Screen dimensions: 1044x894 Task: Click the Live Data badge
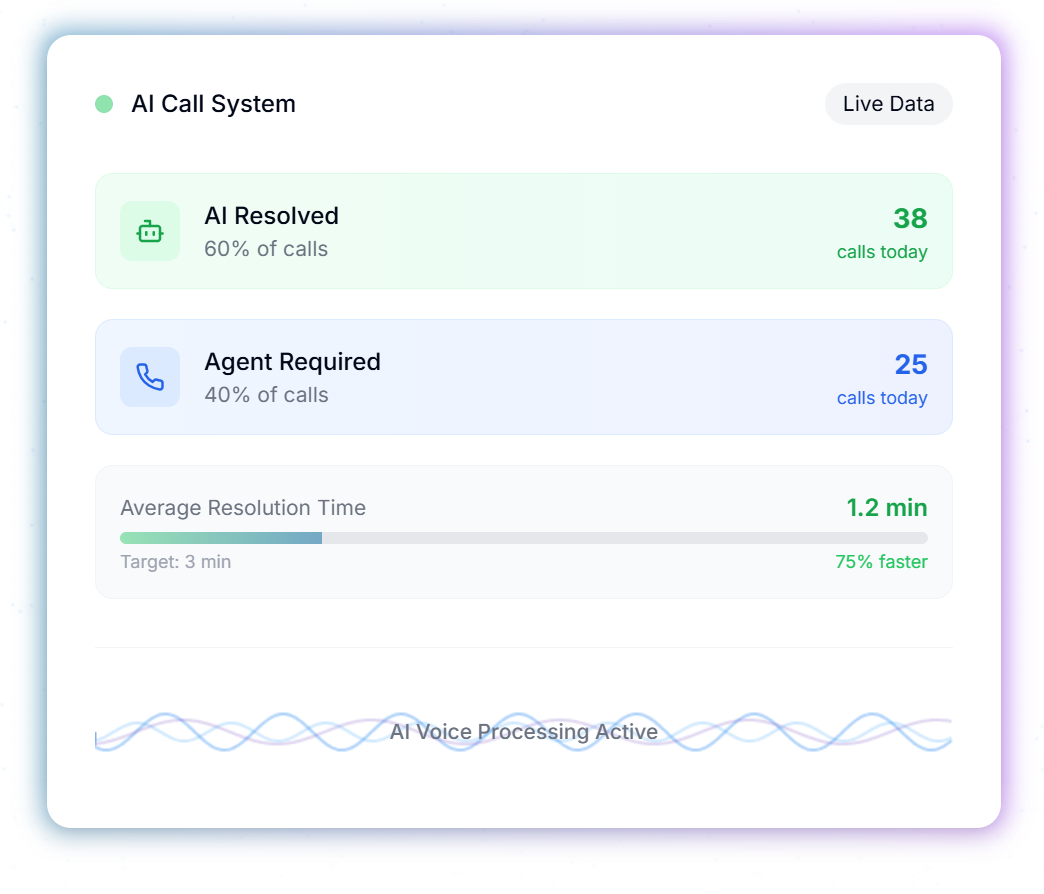point(888,104)
